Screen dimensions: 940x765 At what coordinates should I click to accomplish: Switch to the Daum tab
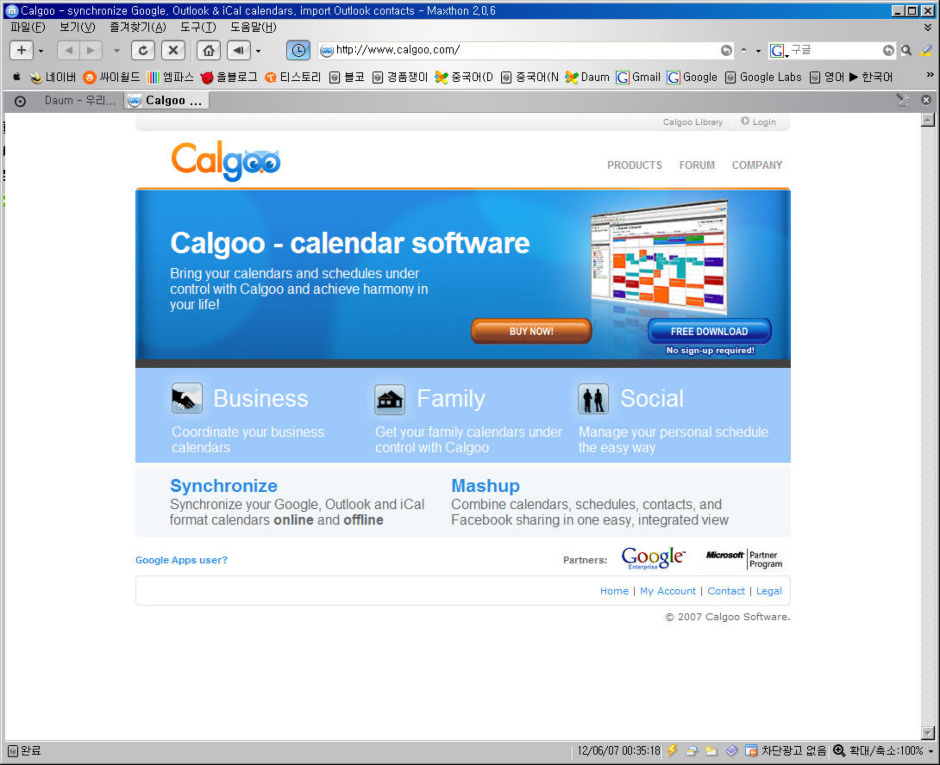tap(80, 101)
